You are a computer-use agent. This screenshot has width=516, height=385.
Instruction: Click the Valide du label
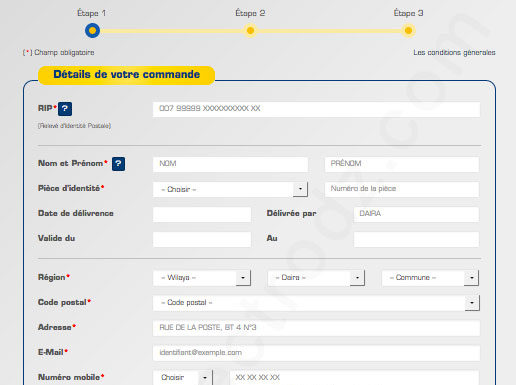point(56,238)
